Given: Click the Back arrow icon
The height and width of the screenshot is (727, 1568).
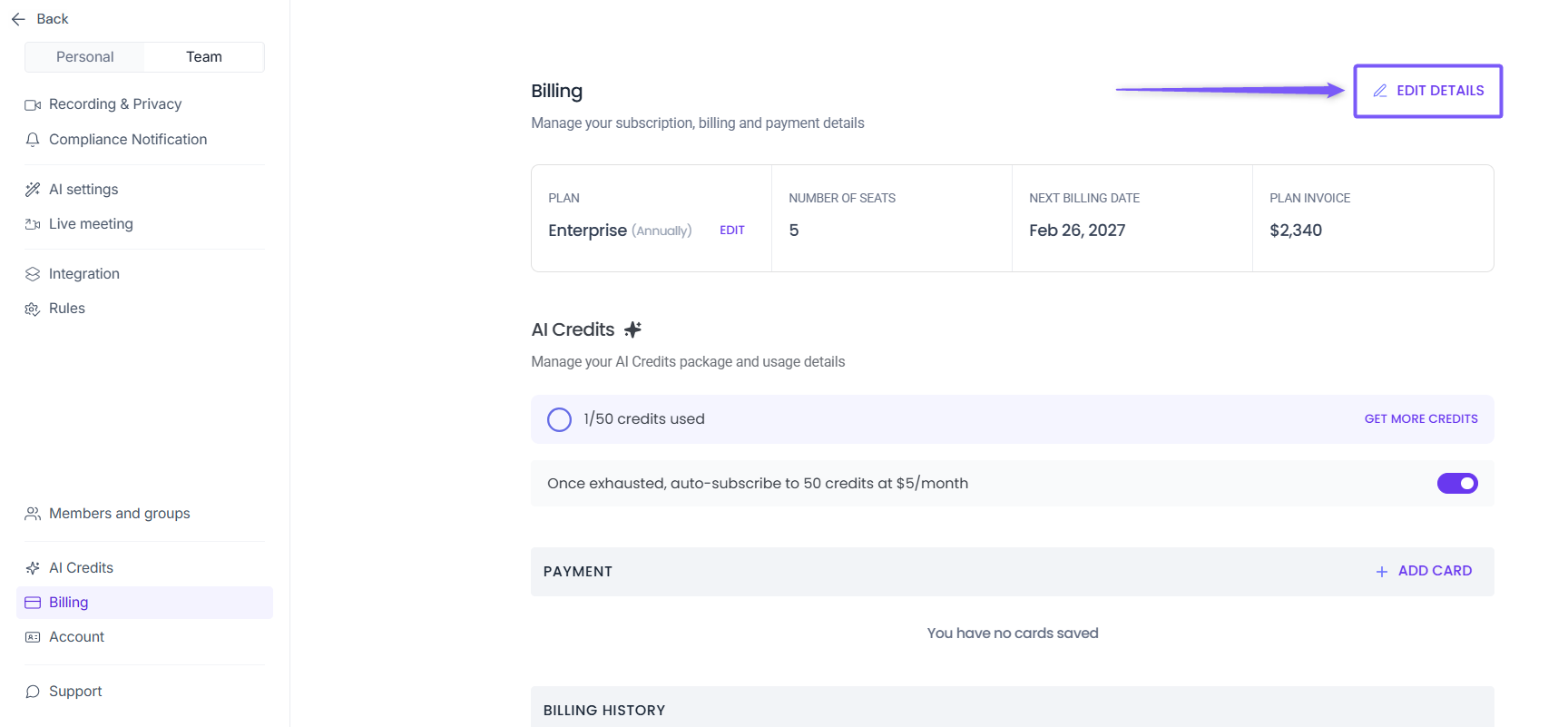Looking at the screenshot, I should pos(18,19).
